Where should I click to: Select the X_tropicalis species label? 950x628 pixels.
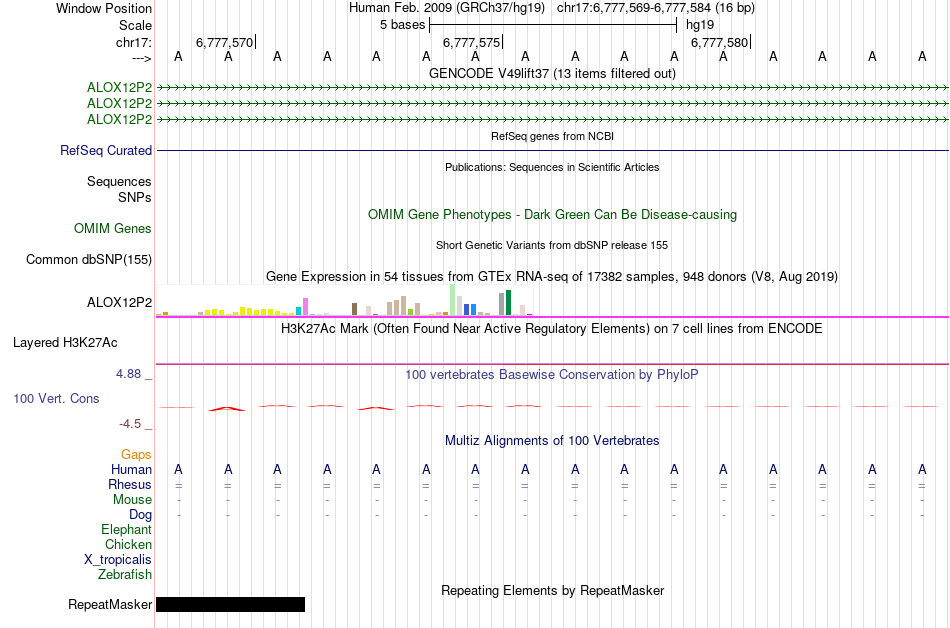coord(118,560)
